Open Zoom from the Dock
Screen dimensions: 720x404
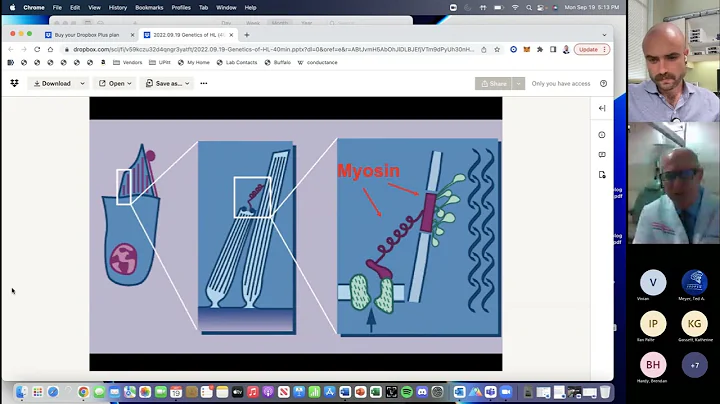point(506,392)
